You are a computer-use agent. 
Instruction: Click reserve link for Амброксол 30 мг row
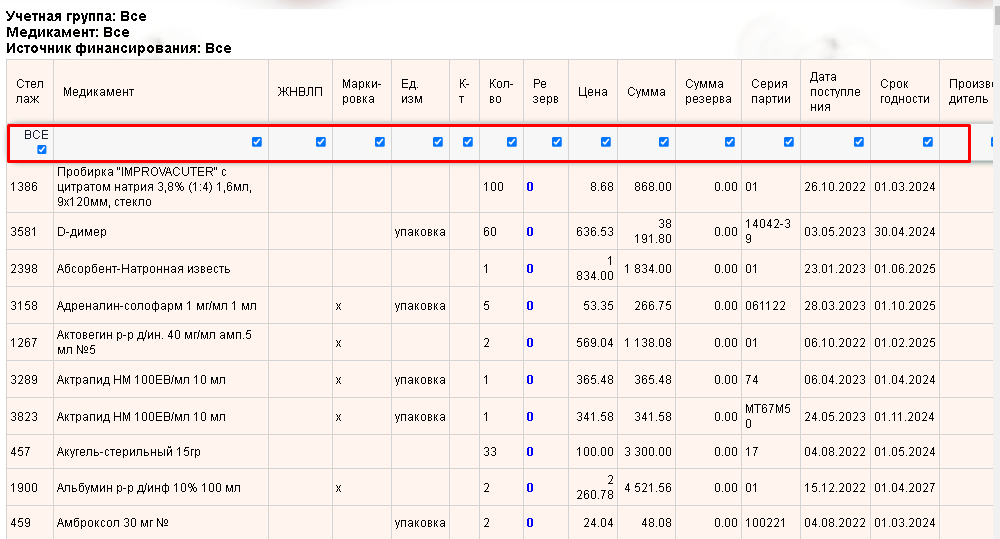point(530,523)
